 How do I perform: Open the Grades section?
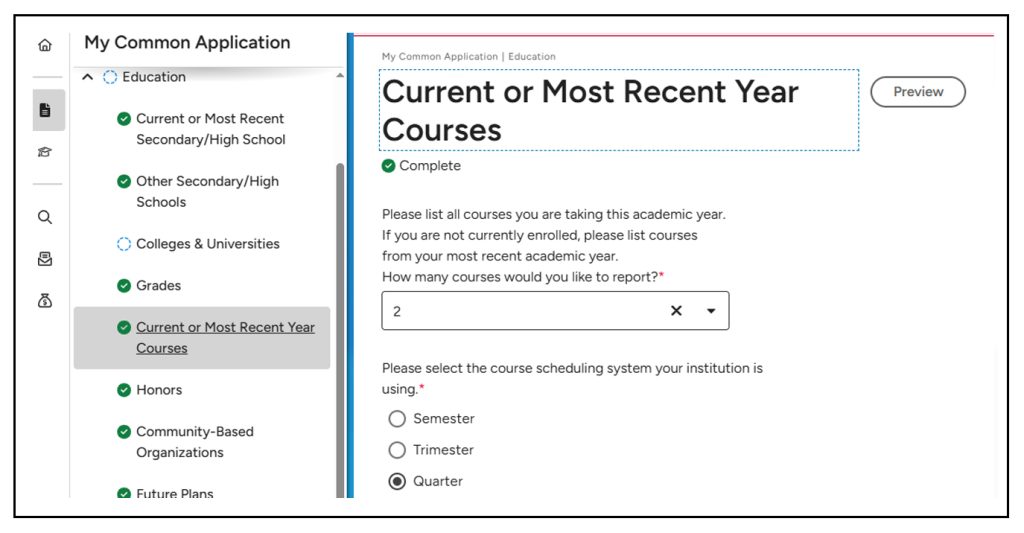[x=158, y=286]
